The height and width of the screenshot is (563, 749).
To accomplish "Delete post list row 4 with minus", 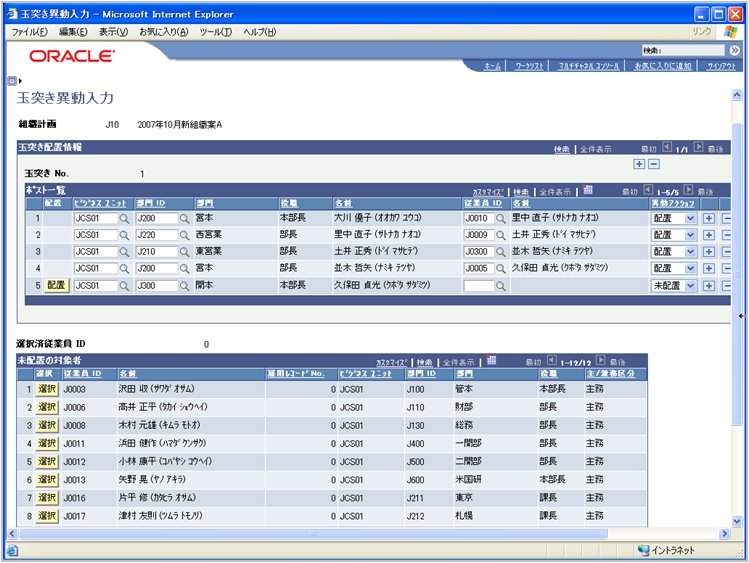I will [x=726, y=269].
